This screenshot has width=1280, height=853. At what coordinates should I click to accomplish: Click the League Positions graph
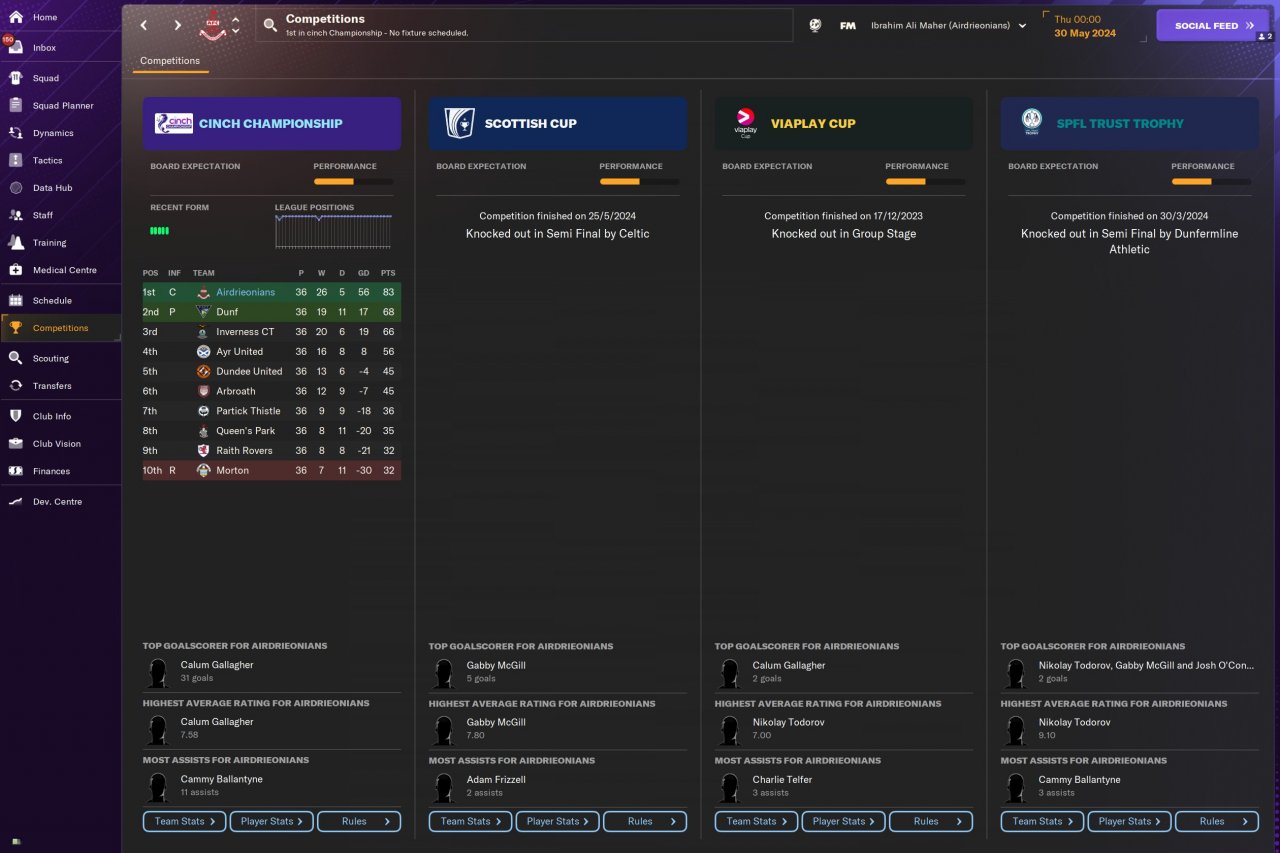tap(333, 231)
